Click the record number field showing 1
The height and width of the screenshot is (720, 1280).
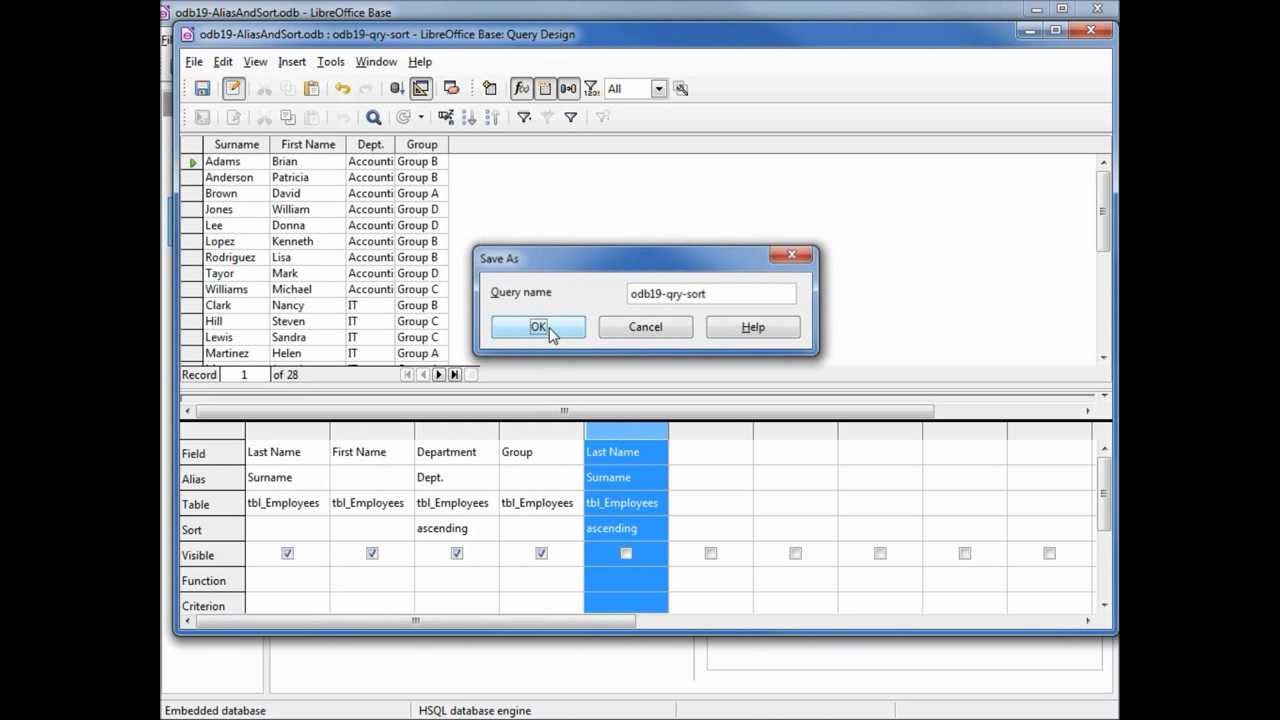click(x=243, y=374)
